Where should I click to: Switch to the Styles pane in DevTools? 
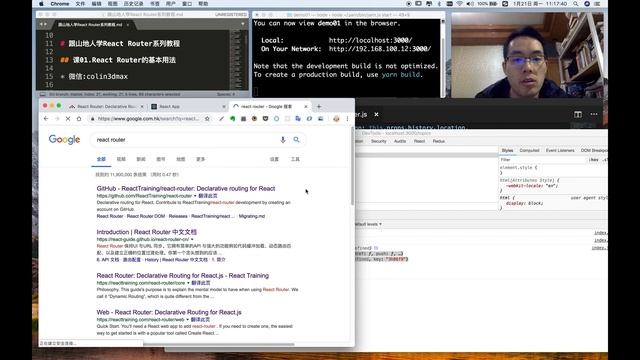point(507,151)
